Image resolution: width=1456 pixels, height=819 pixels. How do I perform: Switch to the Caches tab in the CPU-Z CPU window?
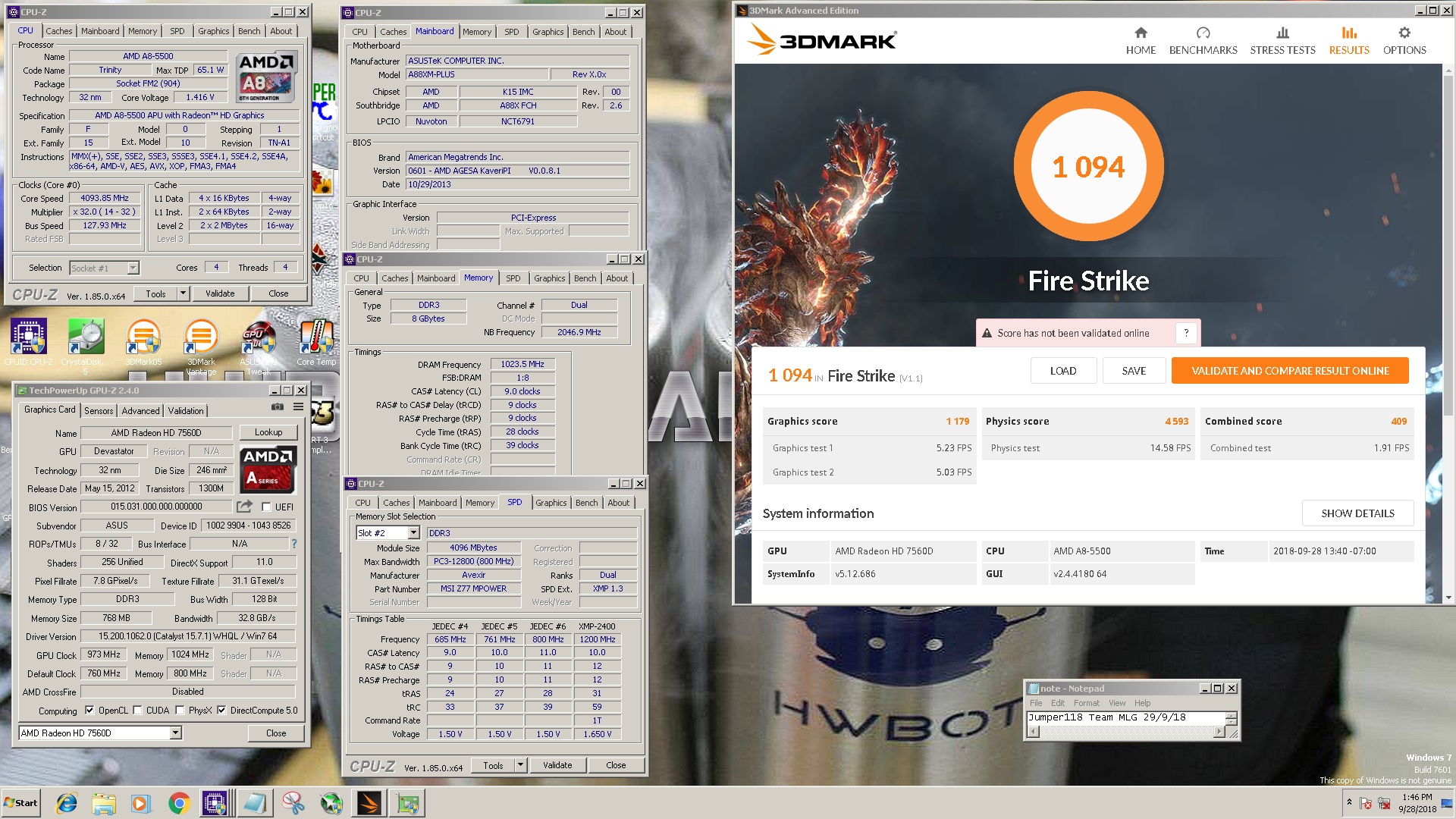pos(58,31)
